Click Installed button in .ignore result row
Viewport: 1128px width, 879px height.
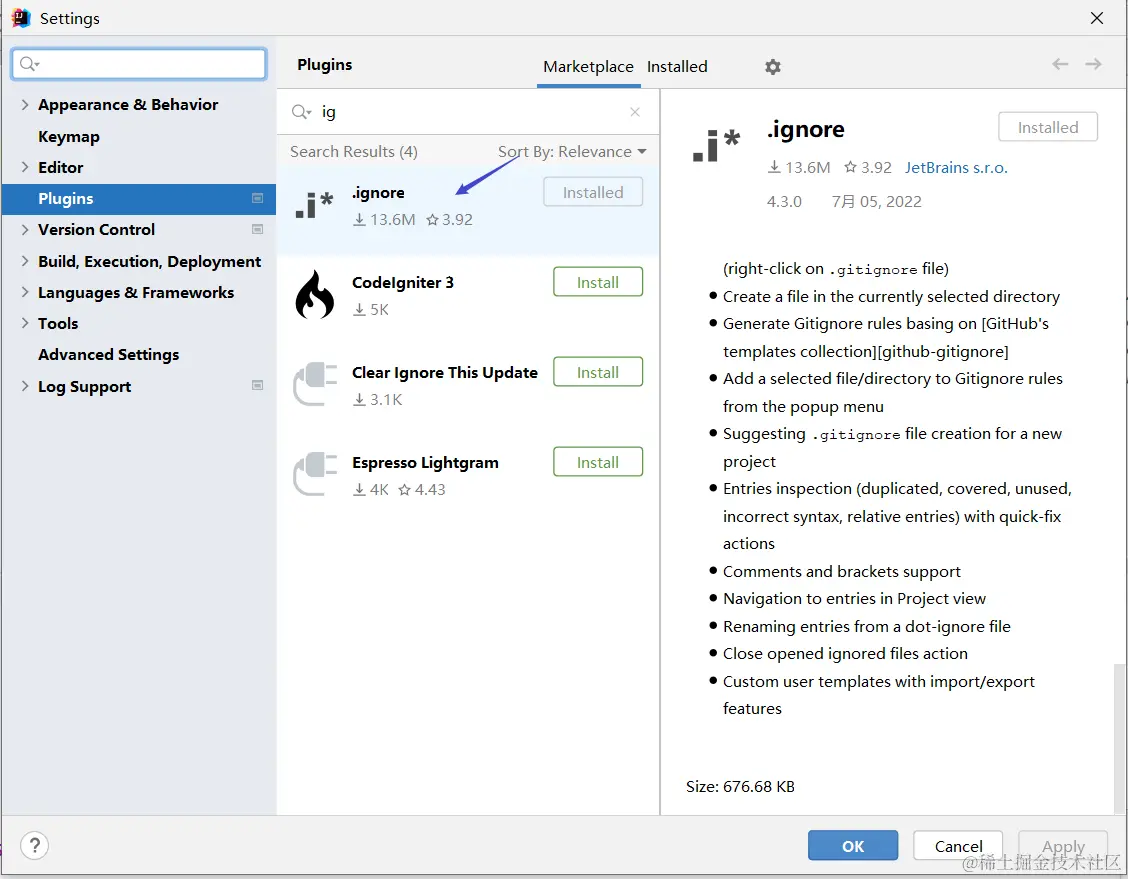tap(593, 192)
